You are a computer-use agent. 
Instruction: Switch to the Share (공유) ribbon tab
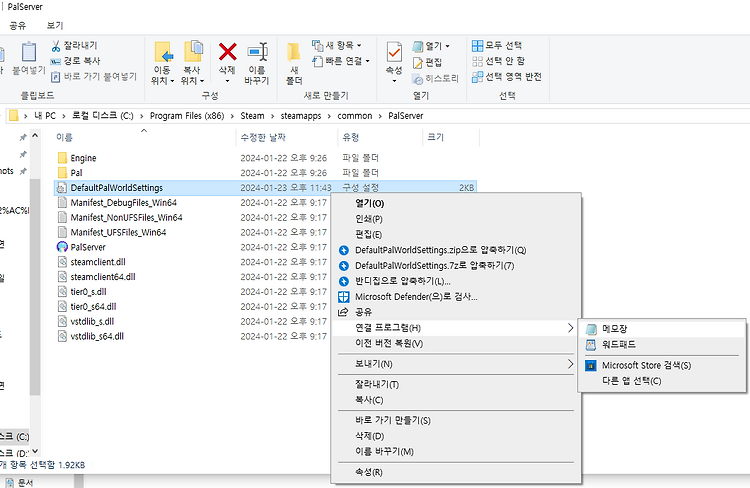click(x=18, y=25)
